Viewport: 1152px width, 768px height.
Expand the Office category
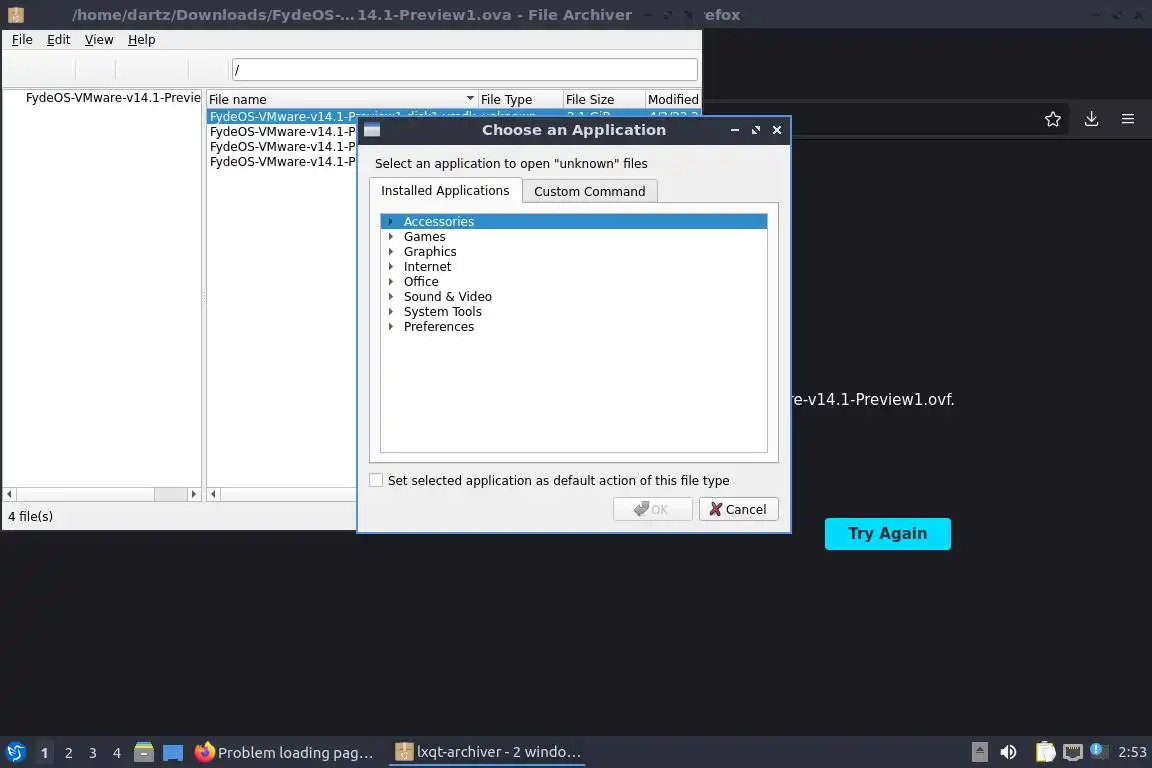[x=391, y=281]
